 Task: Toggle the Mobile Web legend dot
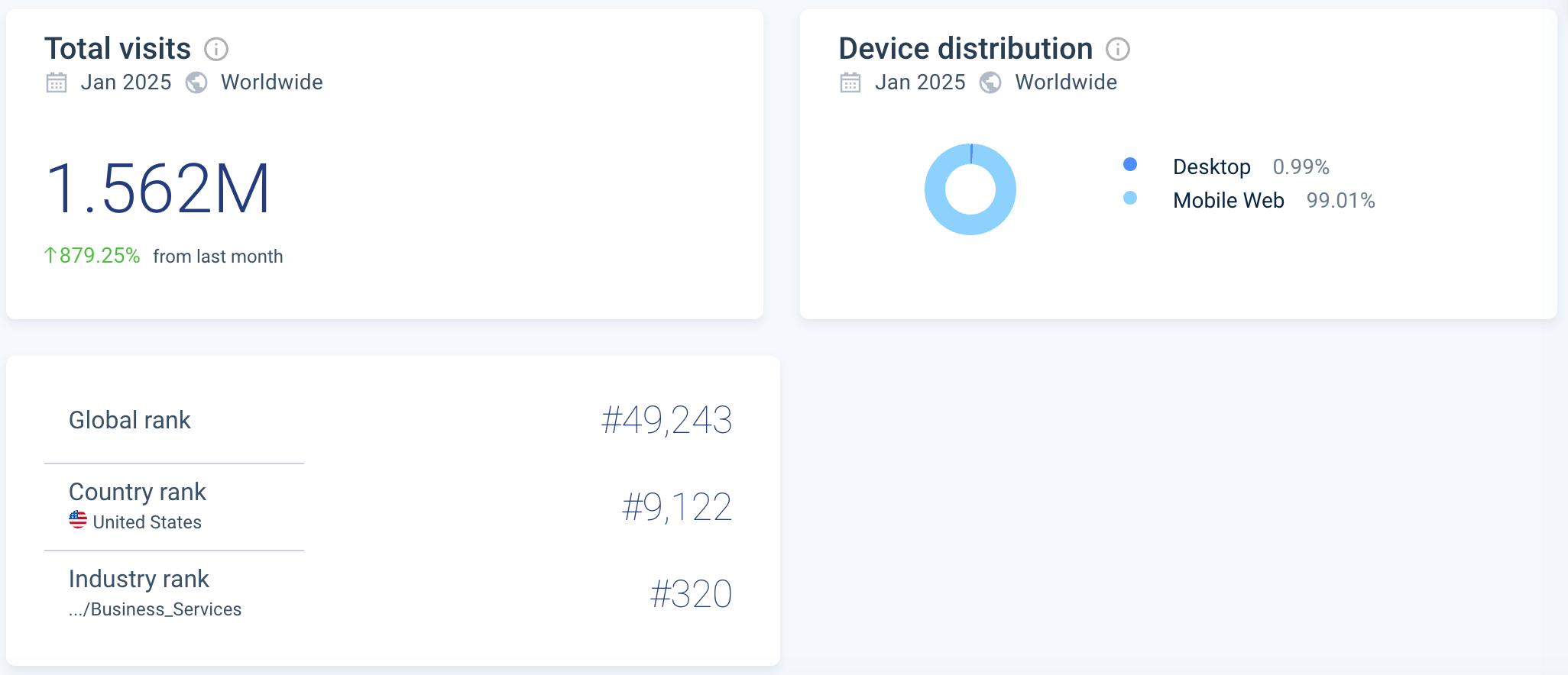click(x=1130, y=199)
